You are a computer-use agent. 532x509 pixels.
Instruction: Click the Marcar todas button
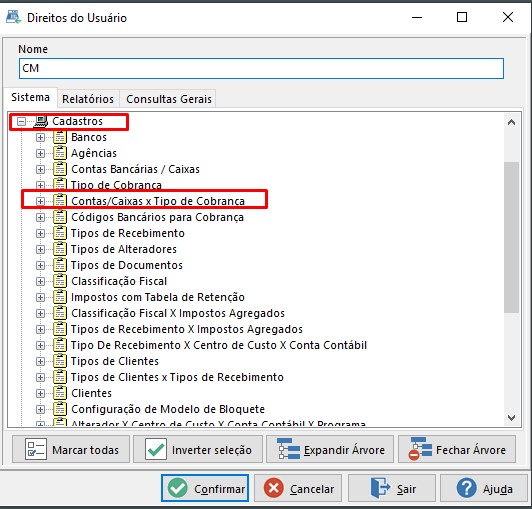pyautogui.click(x=71, y=450)
